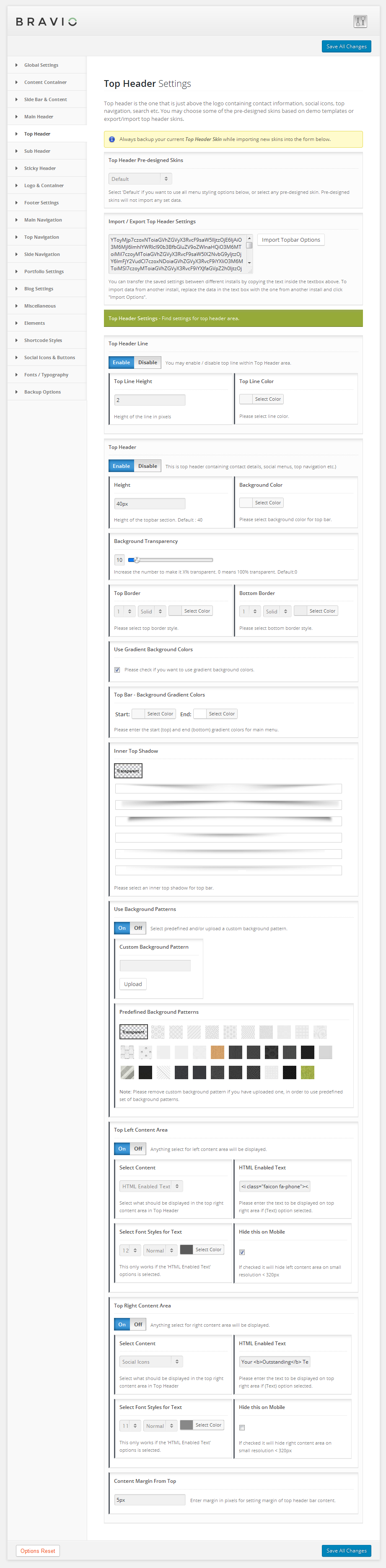
Task: Select the Transparent predefined background pattern
Action: point(133,1032)
